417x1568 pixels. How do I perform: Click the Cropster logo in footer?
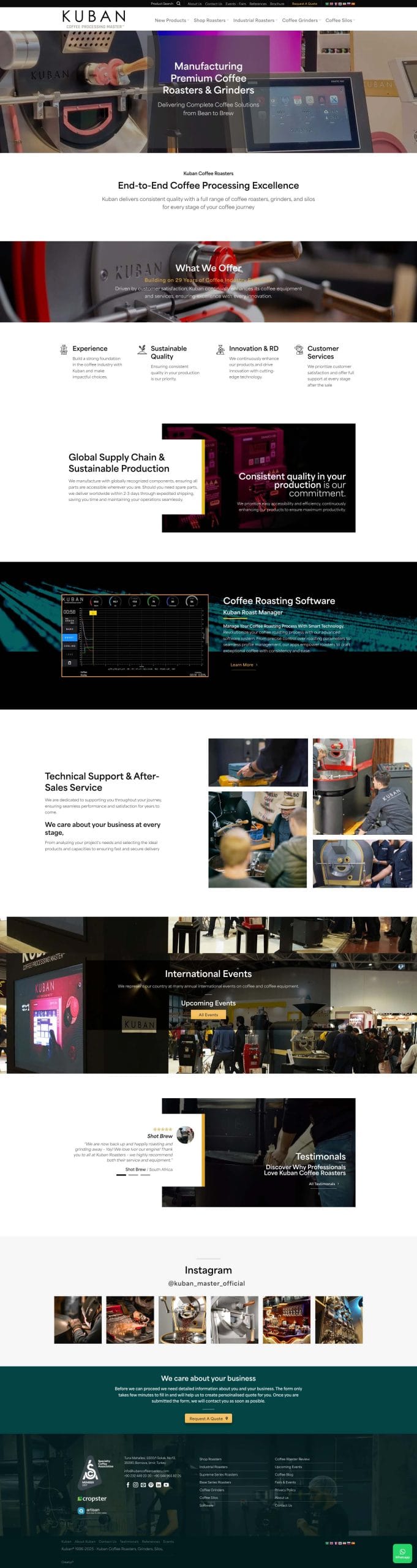click(x=92, y=1499)
